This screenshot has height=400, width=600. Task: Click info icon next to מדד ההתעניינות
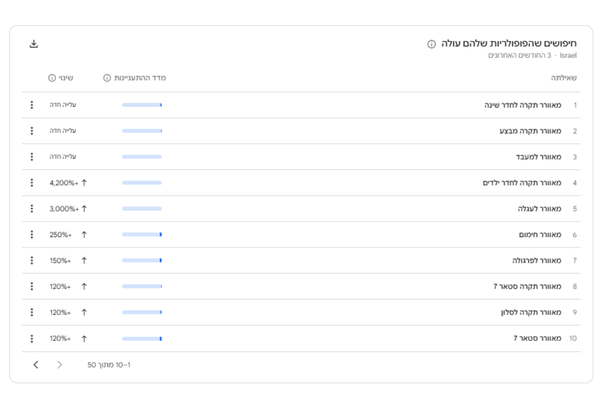pos(107,77)
